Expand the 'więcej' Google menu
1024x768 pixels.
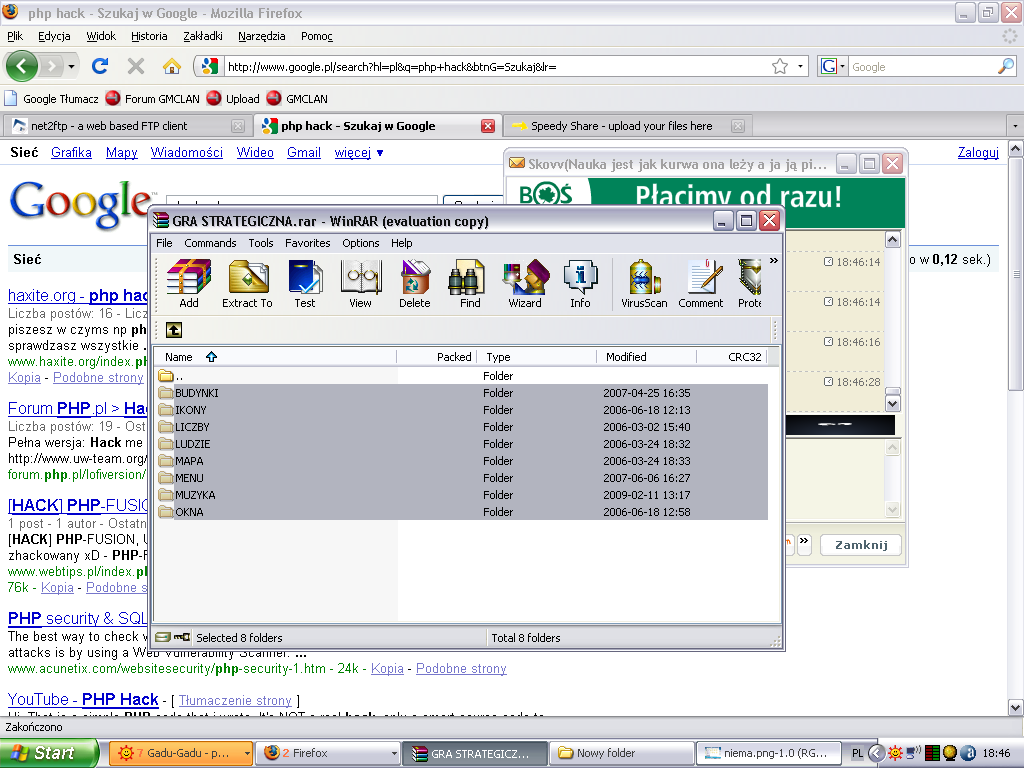[359, 153]
